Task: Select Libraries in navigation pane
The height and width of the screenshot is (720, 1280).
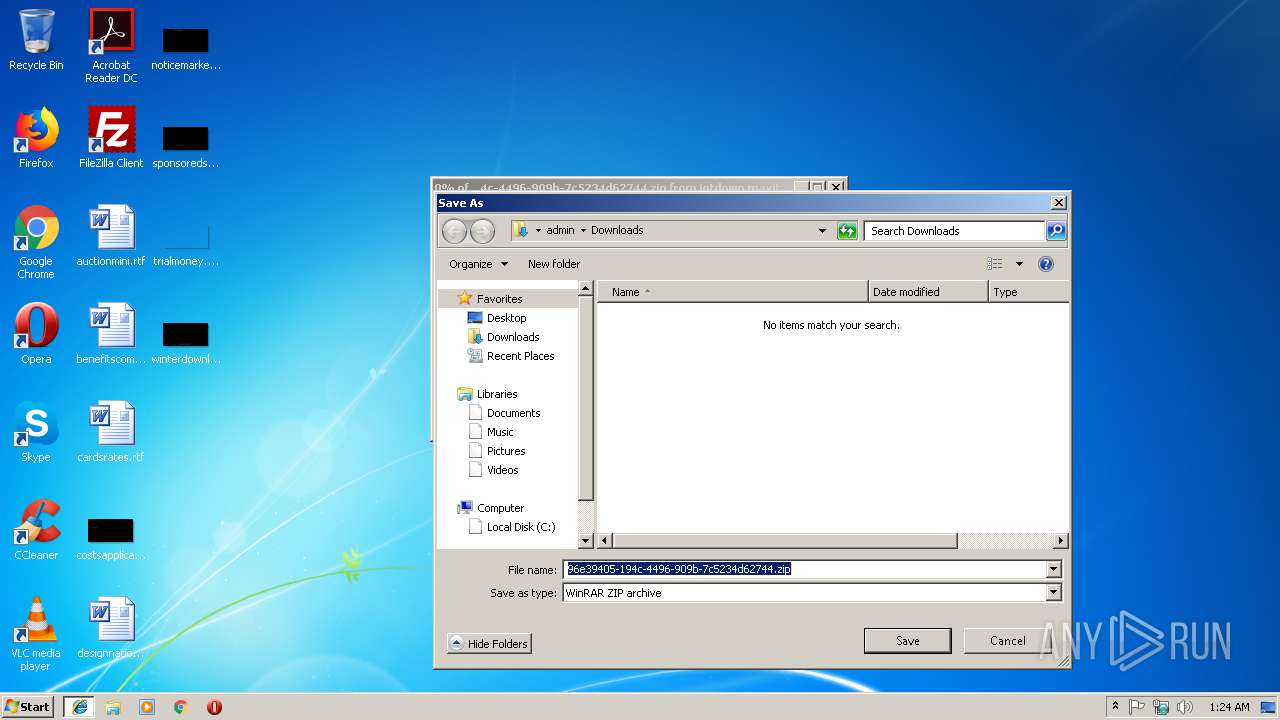Action: (x=497, y=394)
